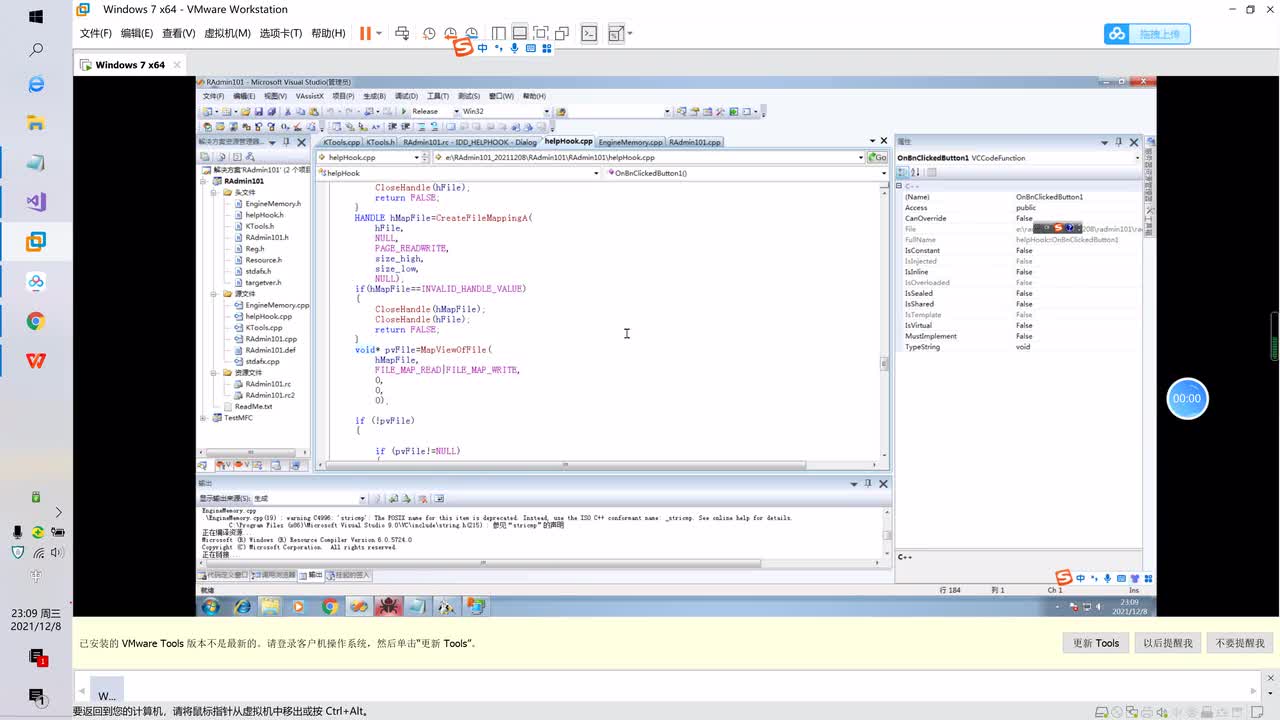The image size is (1280, 720).
Task: Open the 查看(V) menu in VMware
Action: coord(178,33)
